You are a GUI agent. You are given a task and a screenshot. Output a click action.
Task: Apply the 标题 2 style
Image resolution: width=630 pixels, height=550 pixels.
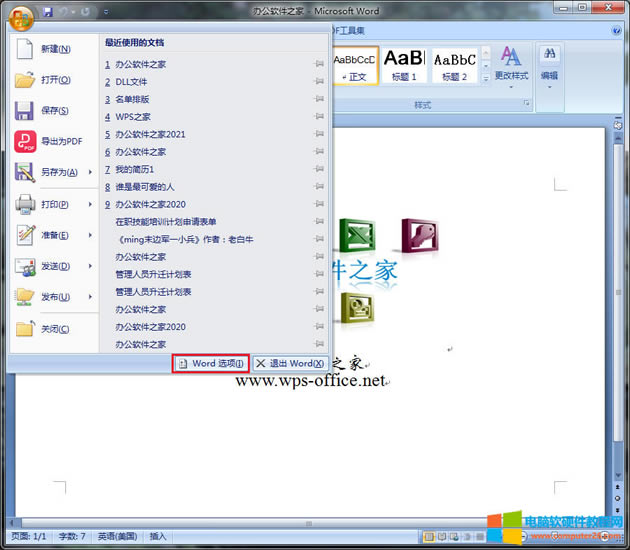coord(454,66)
